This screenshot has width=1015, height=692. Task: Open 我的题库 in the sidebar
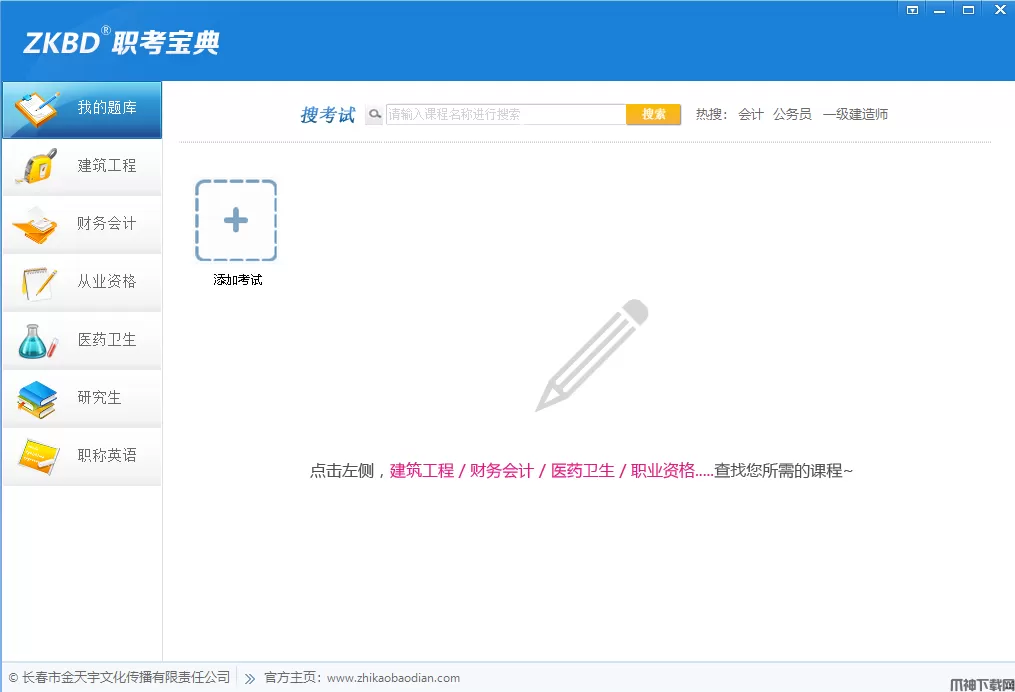pyautogui.click(x=81, y=109)
